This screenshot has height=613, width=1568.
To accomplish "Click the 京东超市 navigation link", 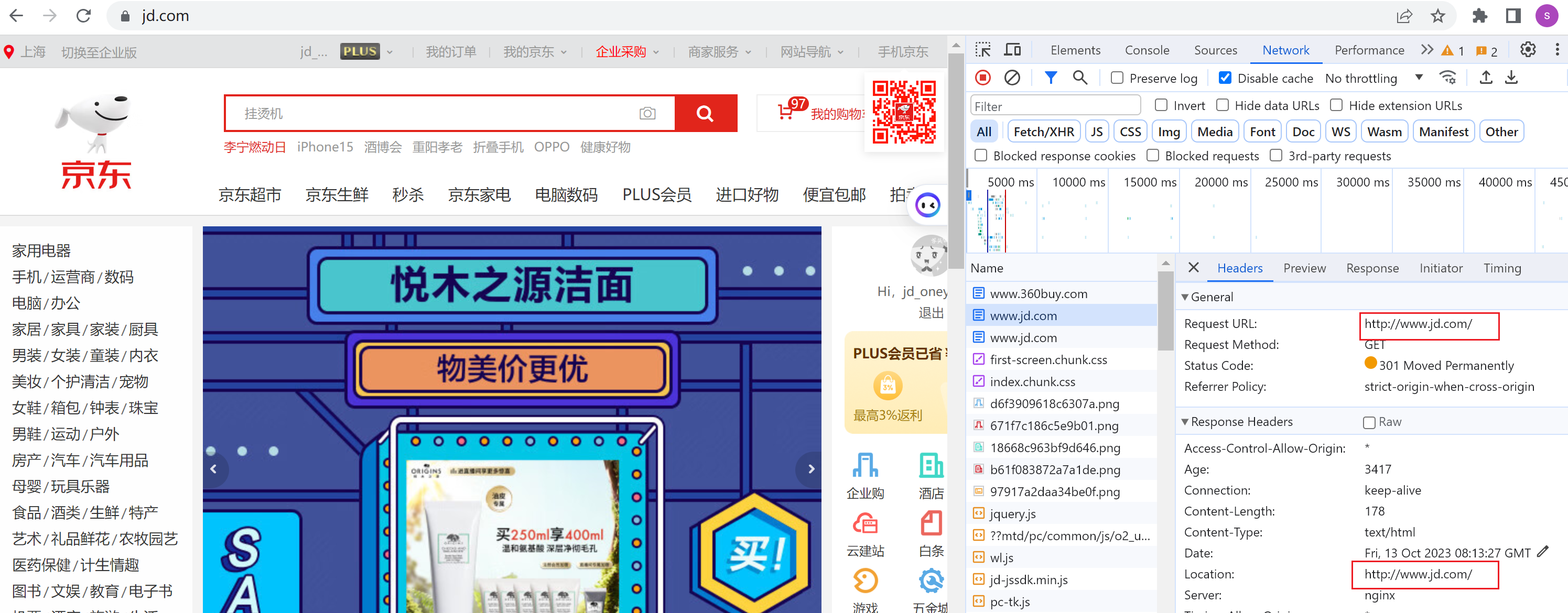I will click(x=250, y=194).
